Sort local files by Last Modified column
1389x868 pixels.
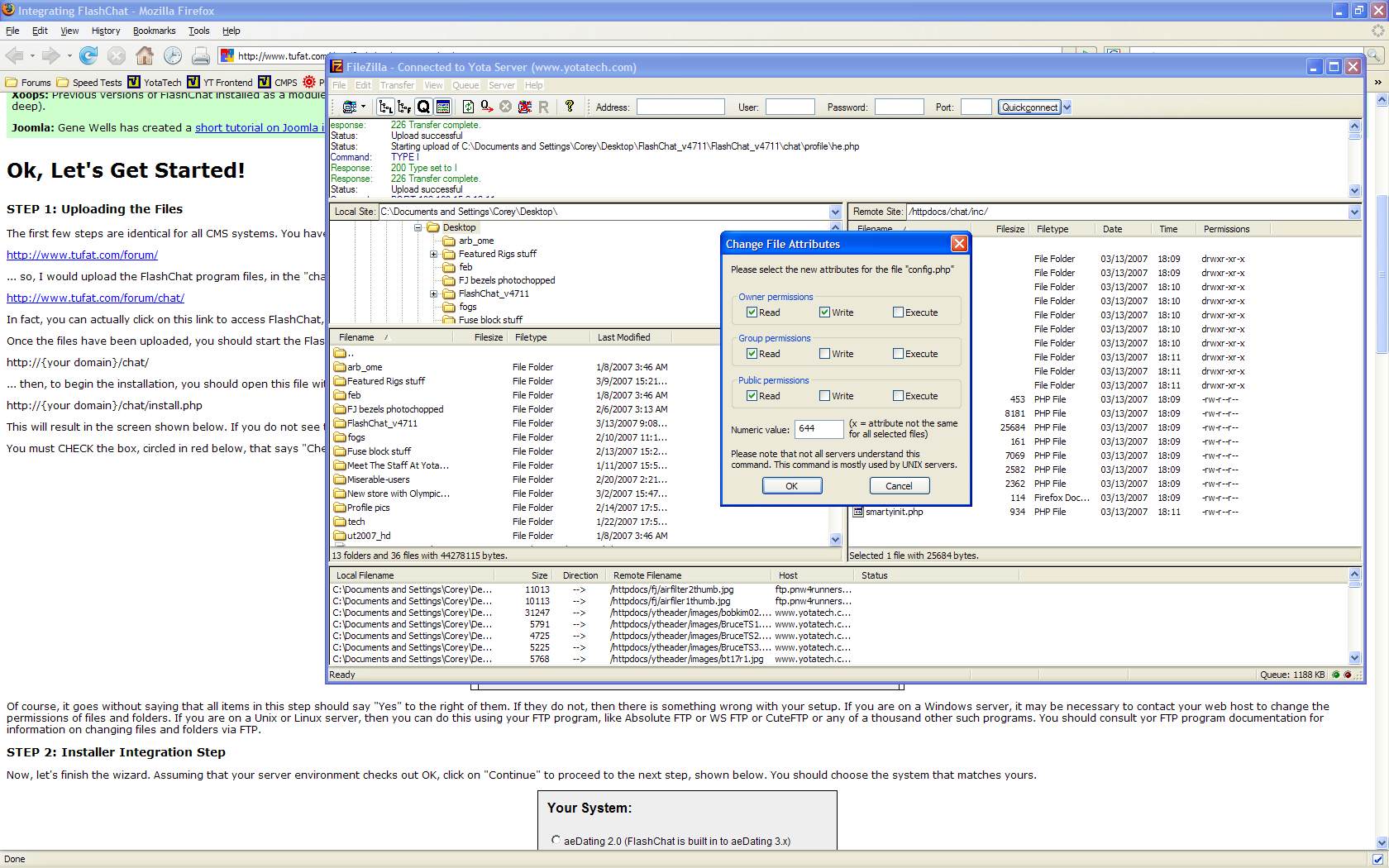pos(631,337)
